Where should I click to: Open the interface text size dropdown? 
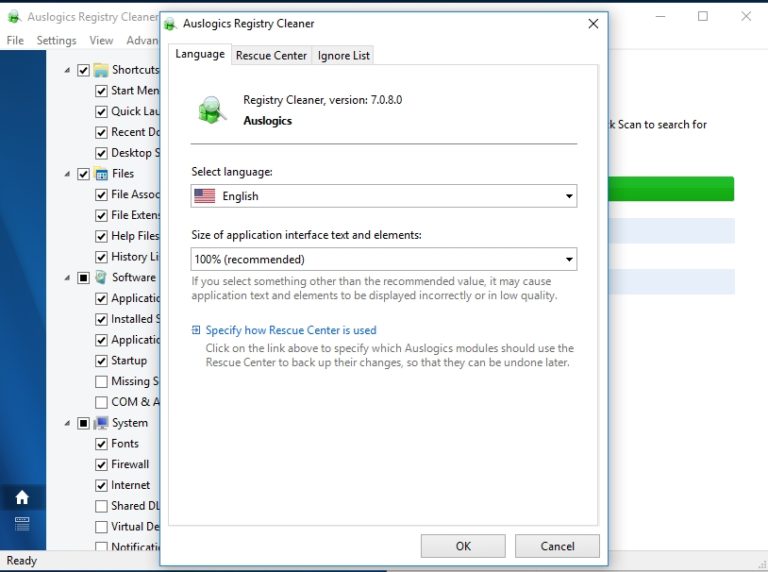[x=384, y=259]
